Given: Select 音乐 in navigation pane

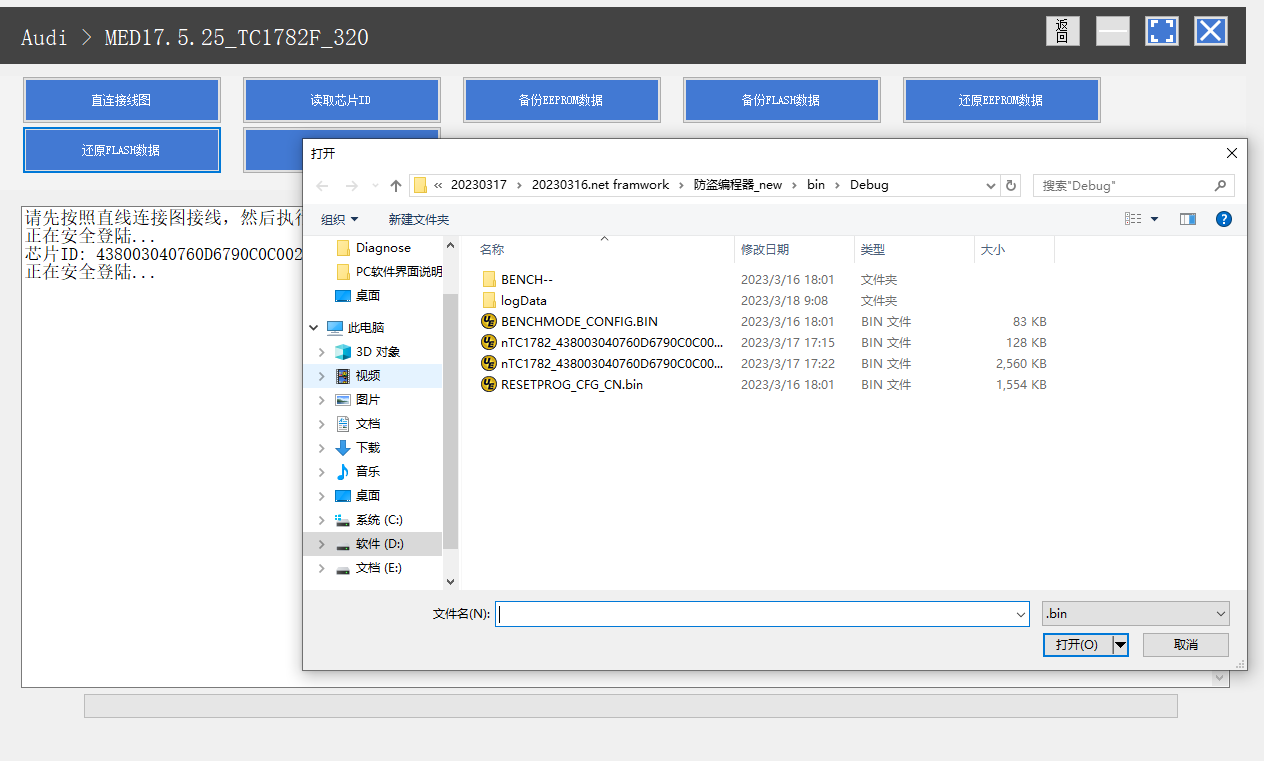Looking at the screenshot, I should (357, 472).
